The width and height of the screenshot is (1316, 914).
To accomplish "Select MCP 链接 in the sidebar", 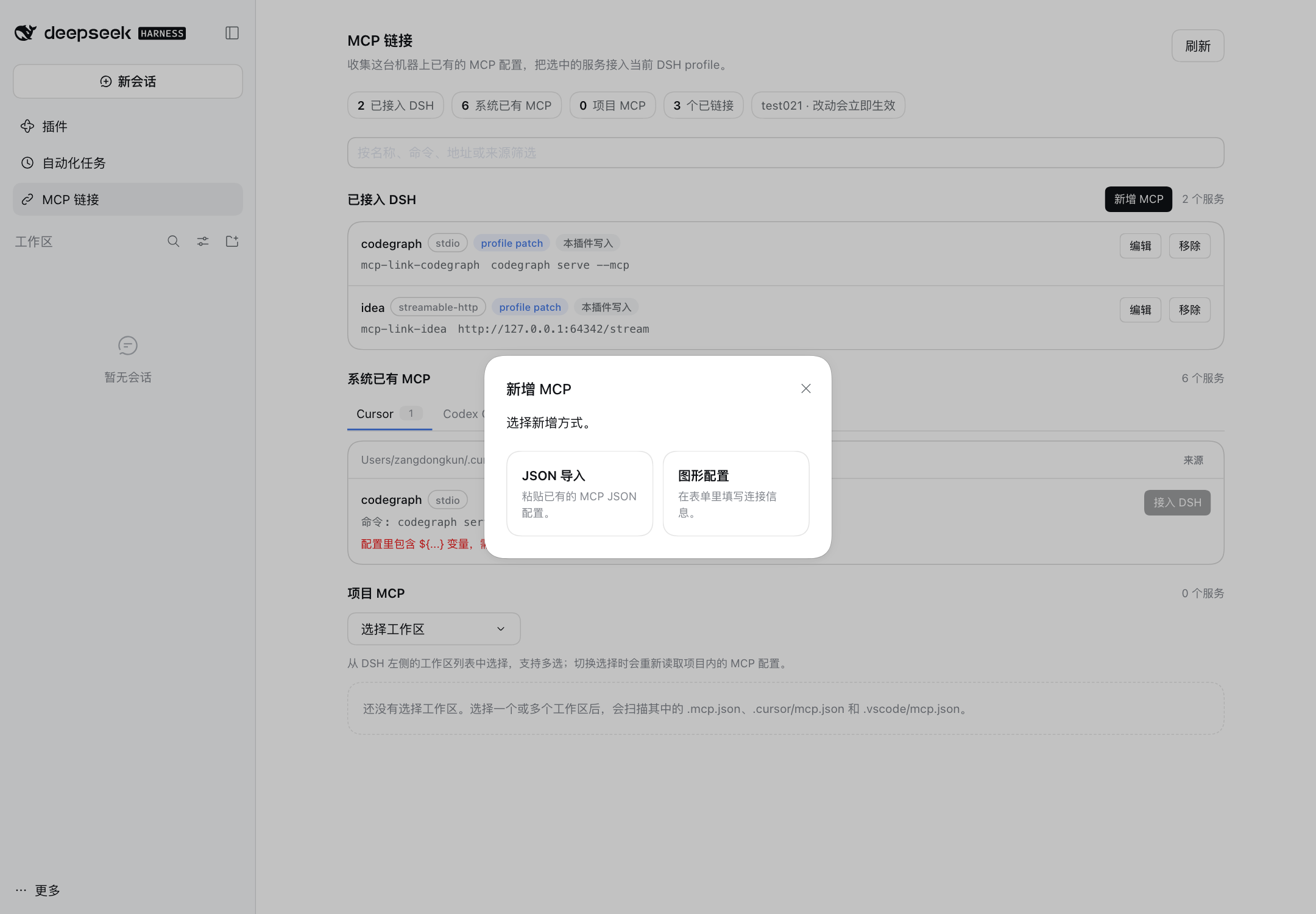I will tap(128, 199).
